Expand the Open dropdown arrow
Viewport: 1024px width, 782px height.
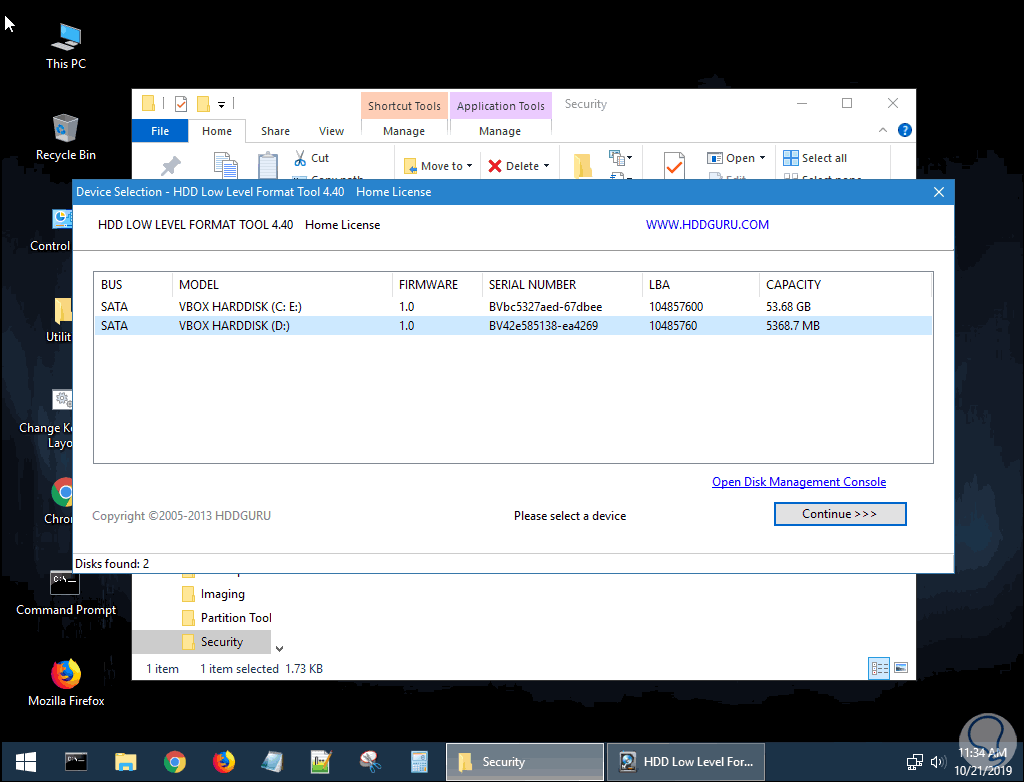pos(763,158)
